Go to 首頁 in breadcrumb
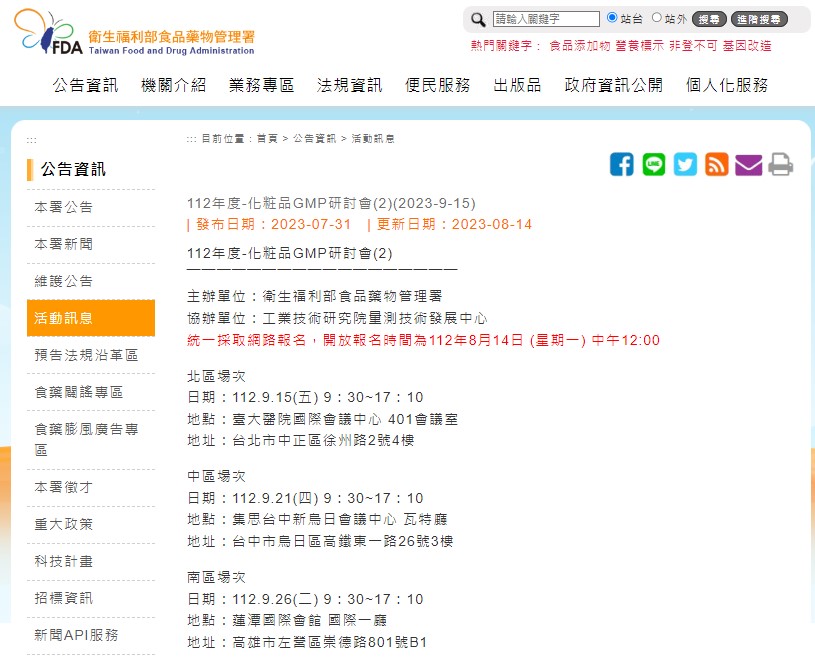This screenshot has width=815, height=660. [x=267, y=139]
